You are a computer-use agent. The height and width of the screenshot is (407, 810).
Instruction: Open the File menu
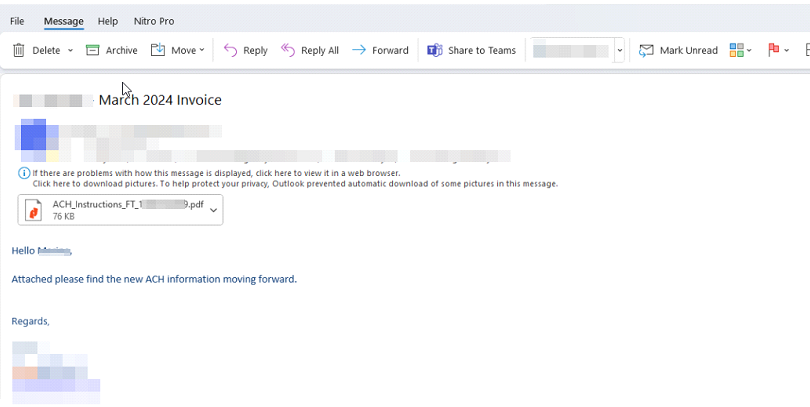pos(17,21)
